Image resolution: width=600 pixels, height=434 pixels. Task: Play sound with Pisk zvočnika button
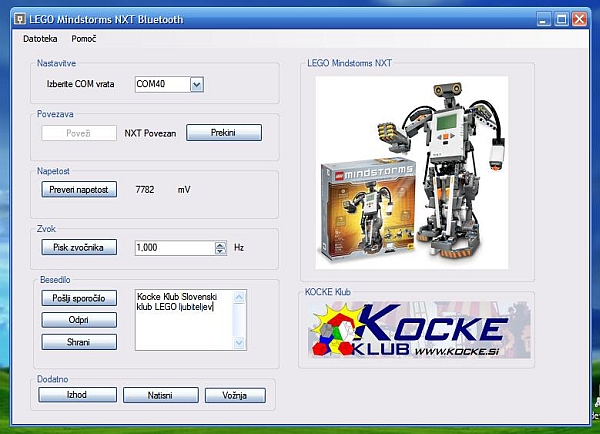[79, 247]
